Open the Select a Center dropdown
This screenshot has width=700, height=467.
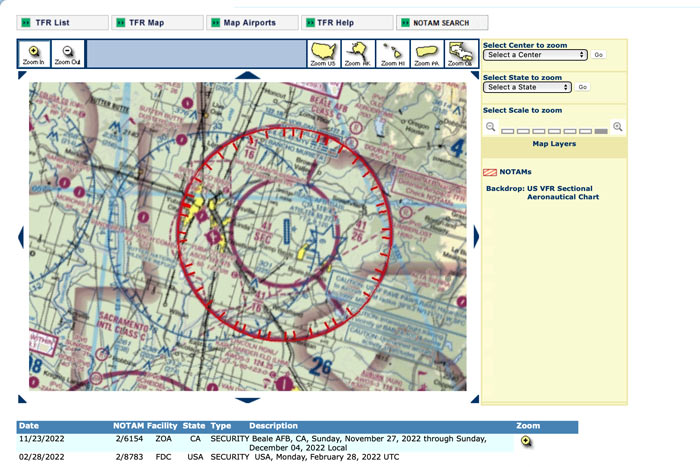click(535, 55)
